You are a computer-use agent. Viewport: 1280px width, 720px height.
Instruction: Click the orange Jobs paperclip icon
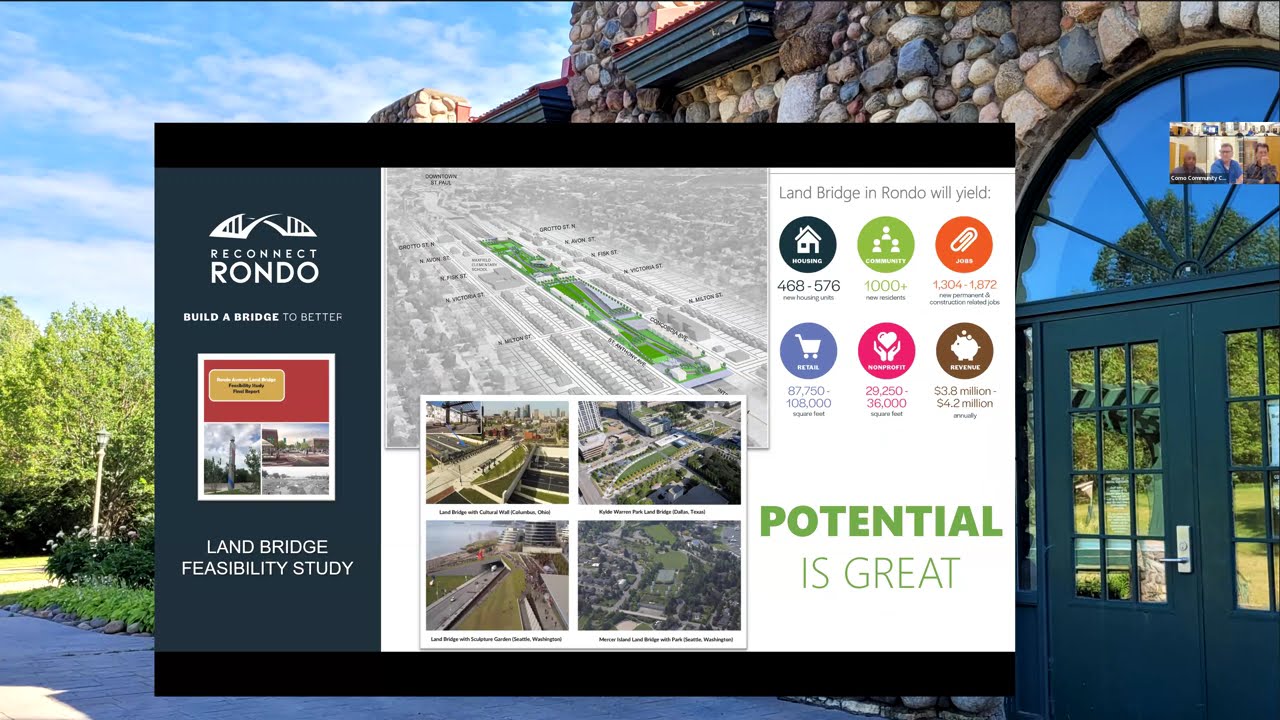tap(964, 244)
